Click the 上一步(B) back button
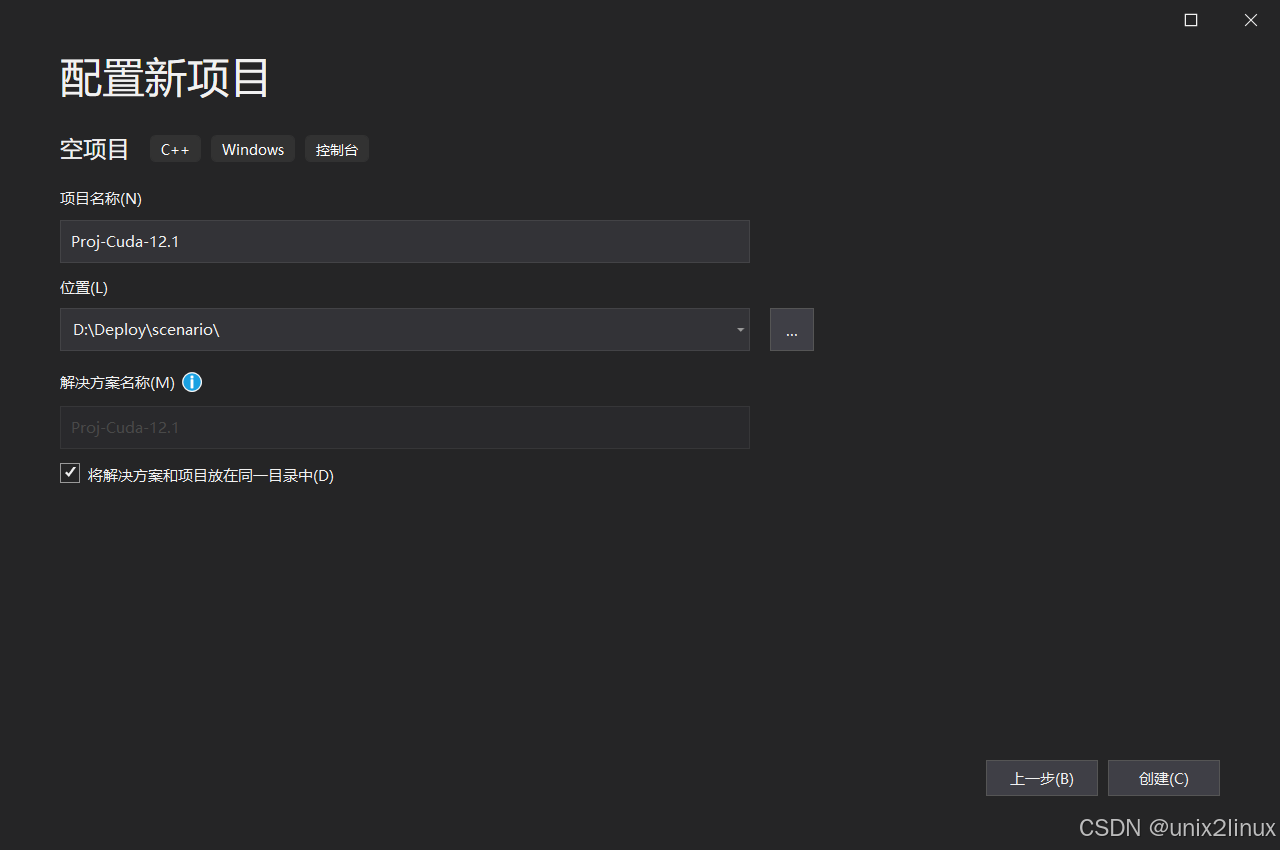Screen dimensions: 1280x850 tap(1042, 778)
